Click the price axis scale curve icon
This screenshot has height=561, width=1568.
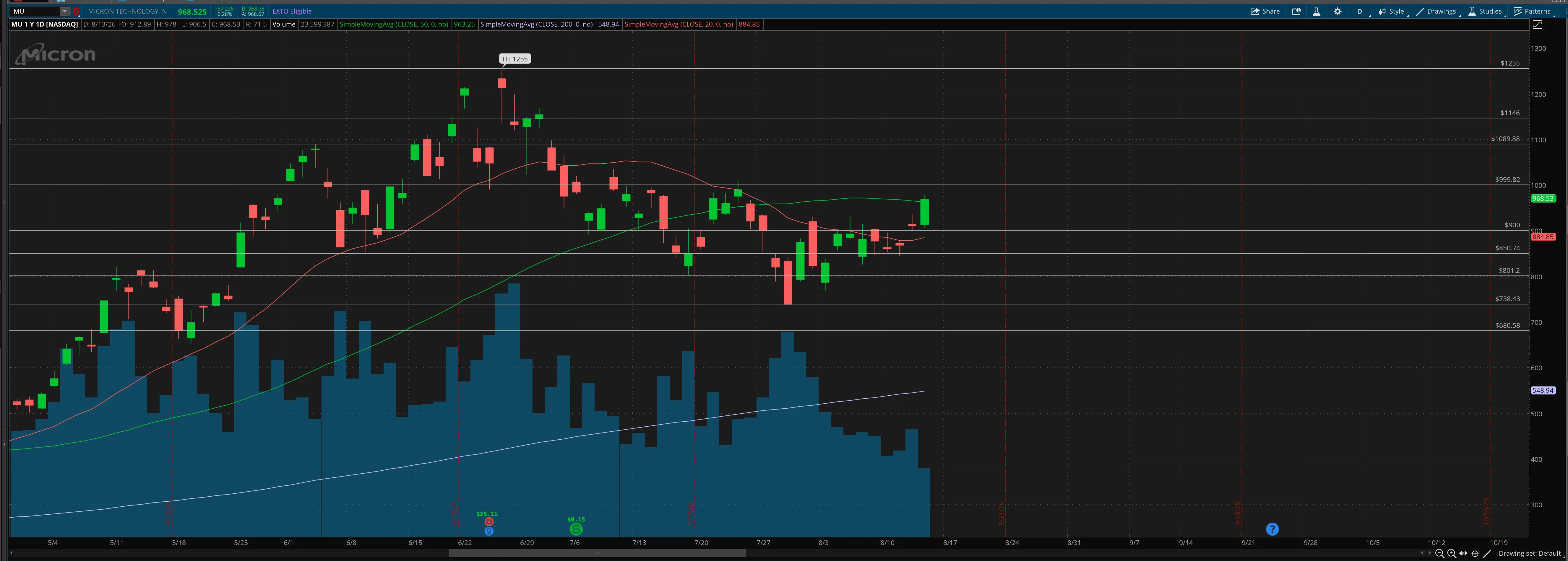click(1537, 24)
